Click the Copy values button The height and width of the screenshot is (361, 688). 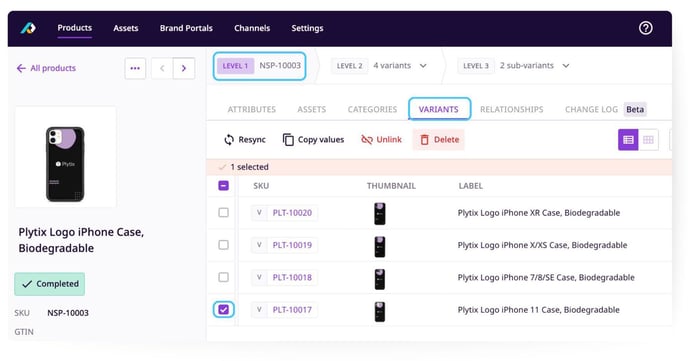coord(313,139)
